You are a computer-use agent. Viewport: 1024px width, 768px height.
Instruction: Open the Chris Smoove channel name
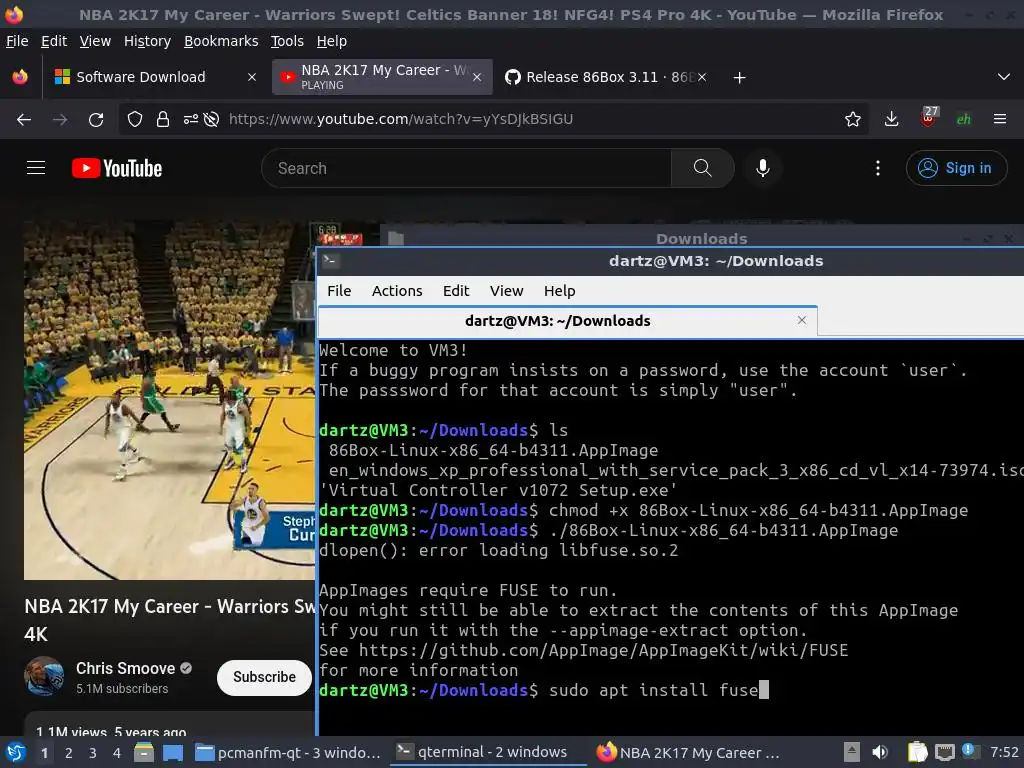(x=125, y=669)
